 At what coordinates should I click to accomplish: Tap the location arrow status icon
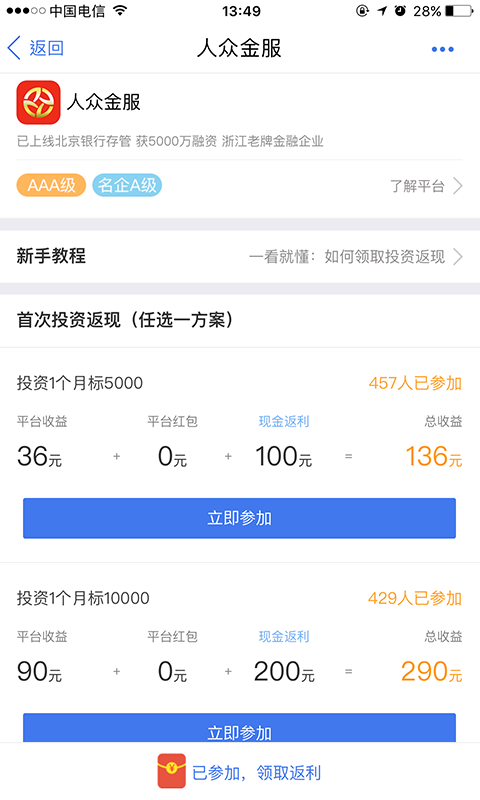pos(383,11)
